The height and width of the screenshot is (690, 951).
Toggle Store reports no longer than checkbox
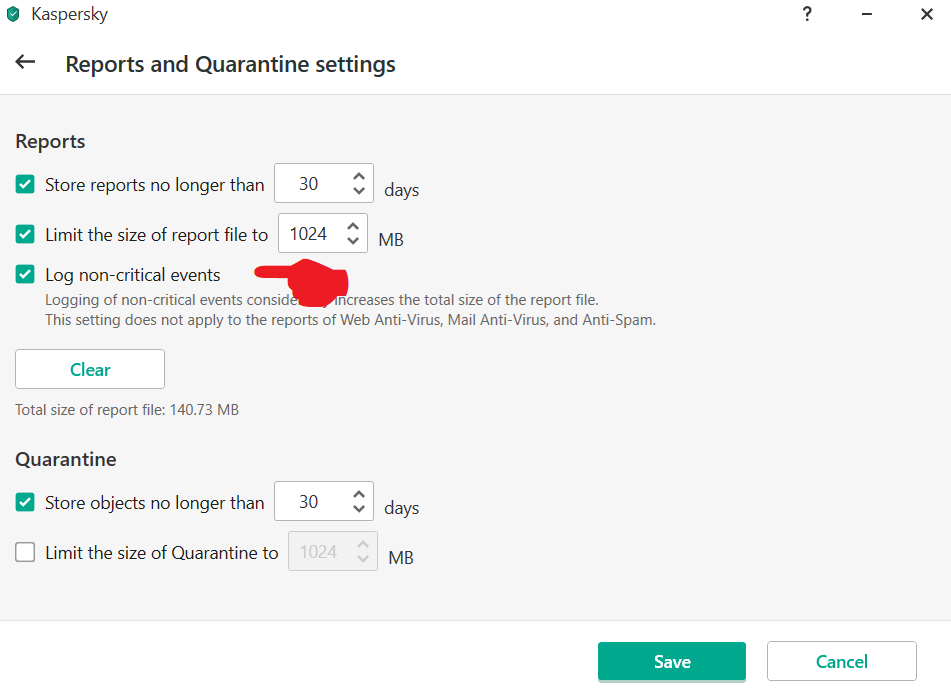(x=25, y=185)
